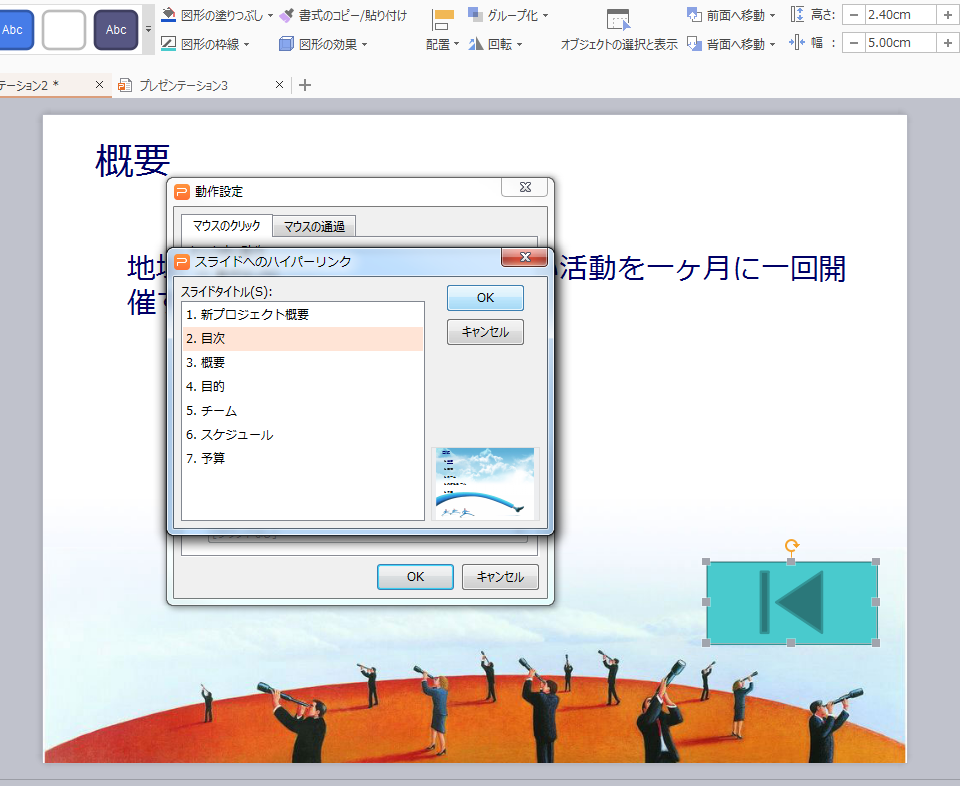The image size is (960, 786).
Task: Open the グループ化 dropdown arrow
Action: (x=546, y=16)
